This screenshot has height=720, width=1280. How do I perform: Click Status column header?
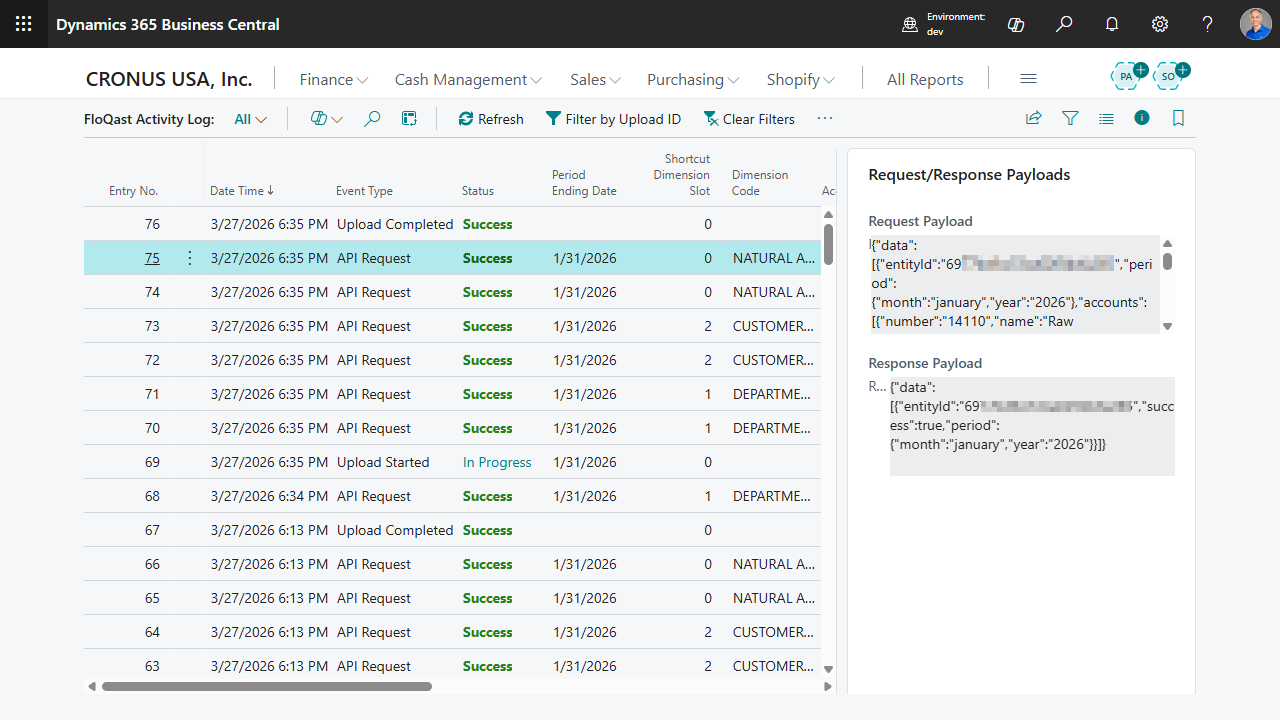478,191
